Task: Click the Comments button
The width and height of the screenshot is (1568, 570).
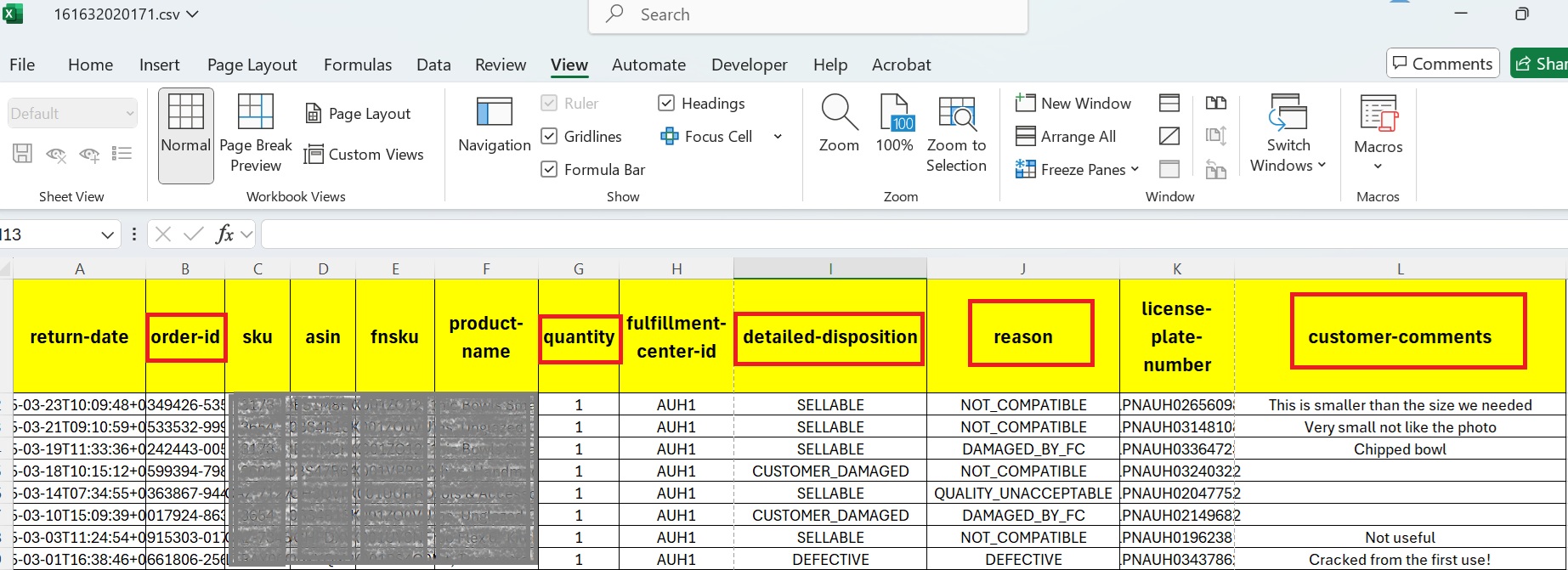Action: tap(1442, 64)
